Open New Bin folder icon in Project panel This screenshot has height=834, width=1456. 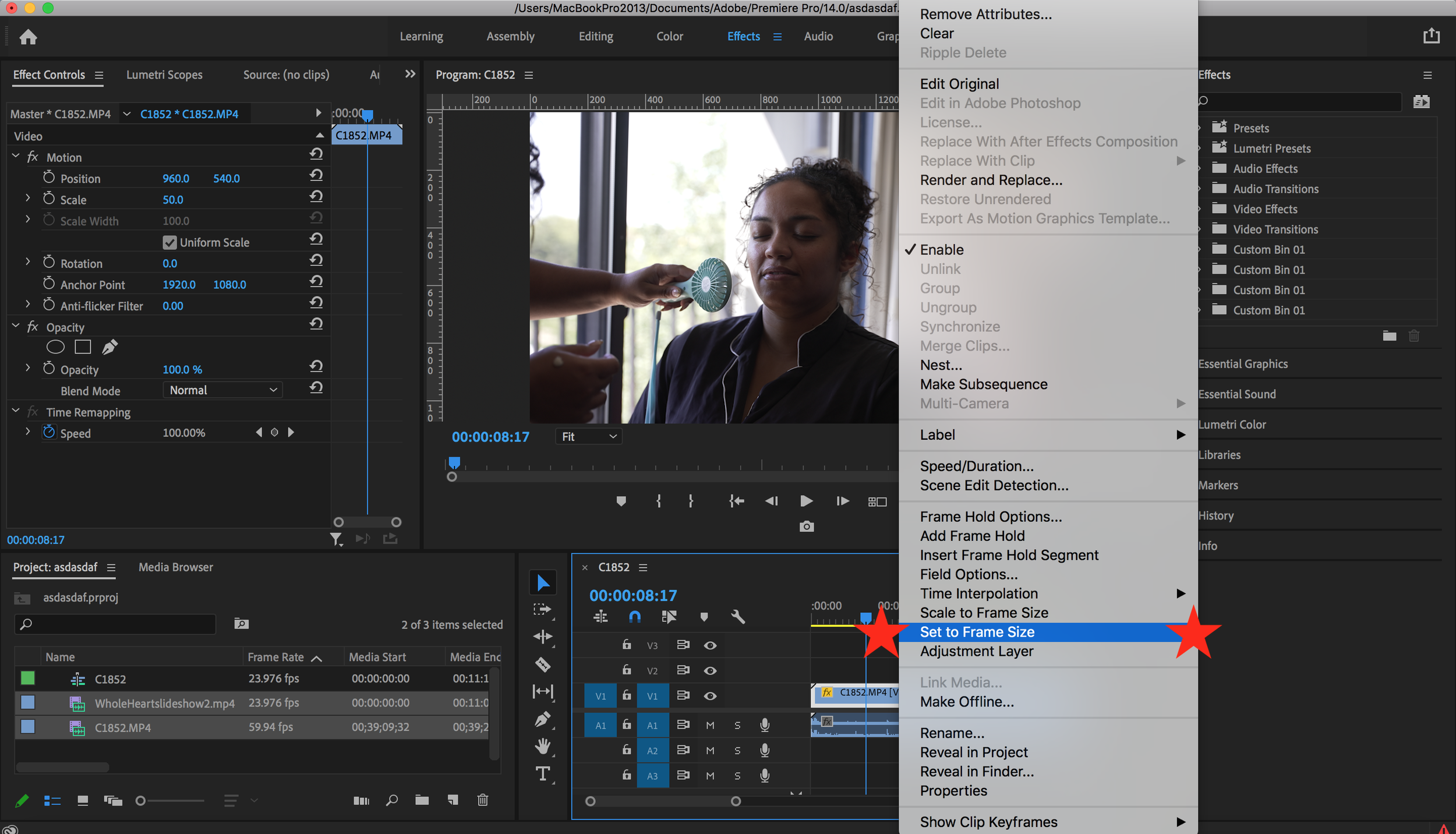pos(422,800)
